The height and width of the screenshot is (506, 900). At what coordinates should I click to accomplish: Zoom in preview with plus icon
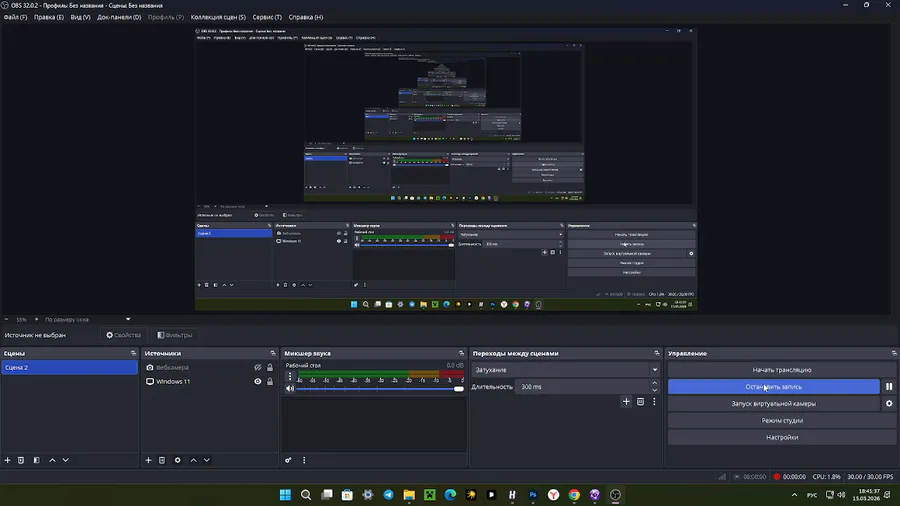click(36, 320)
